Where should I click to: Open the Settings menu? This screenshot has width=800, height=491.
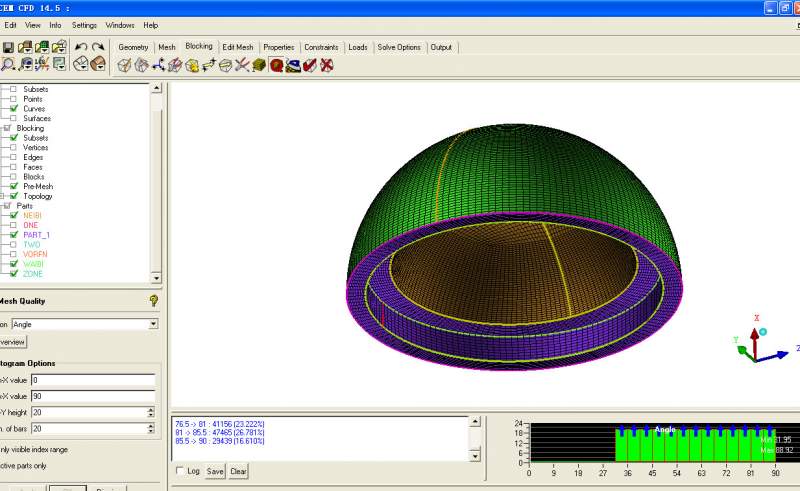[85, 24]
